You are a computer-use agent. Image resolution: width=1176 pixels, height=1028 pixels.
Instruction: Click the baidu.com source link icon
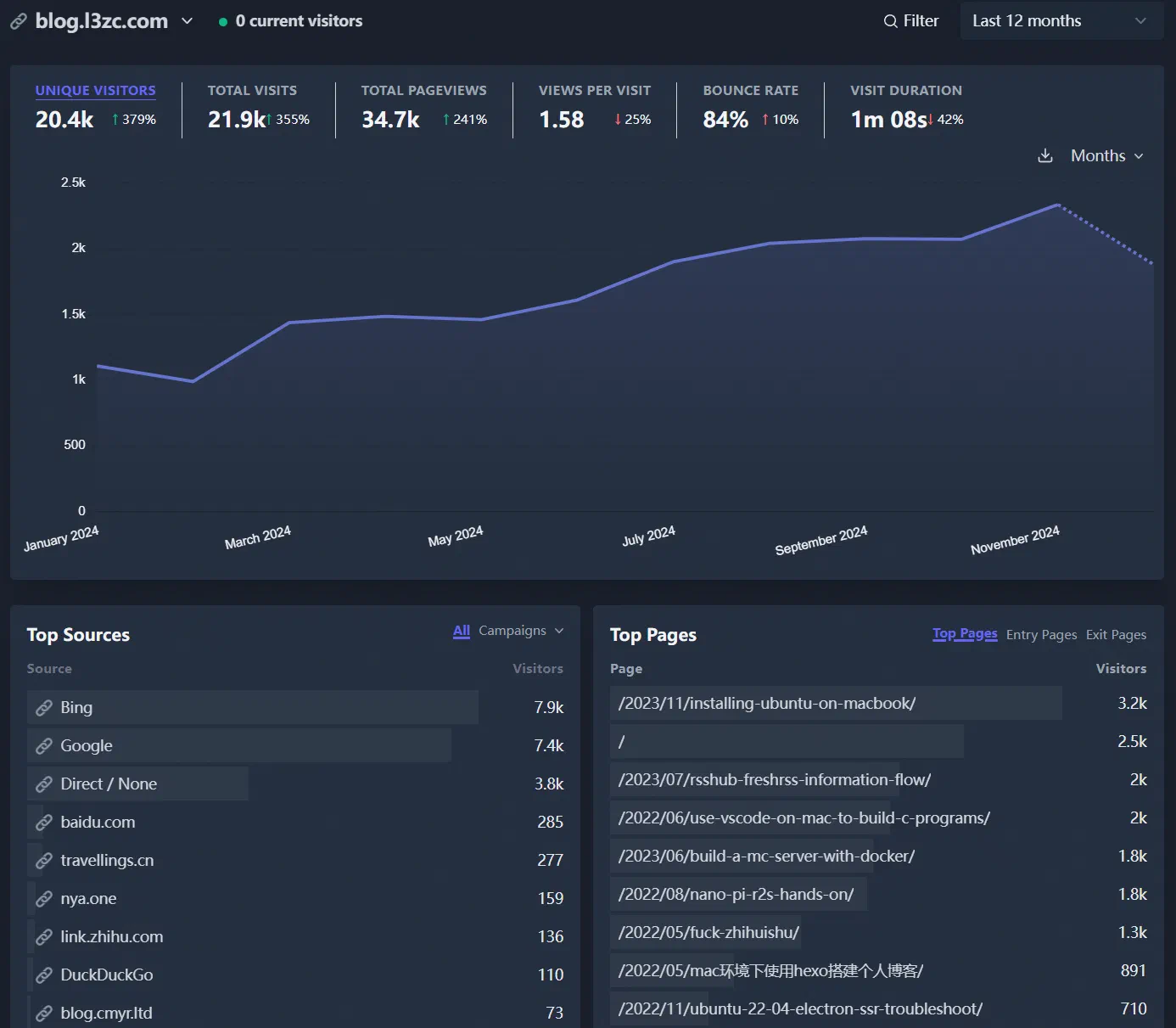[x=44, y=823]
